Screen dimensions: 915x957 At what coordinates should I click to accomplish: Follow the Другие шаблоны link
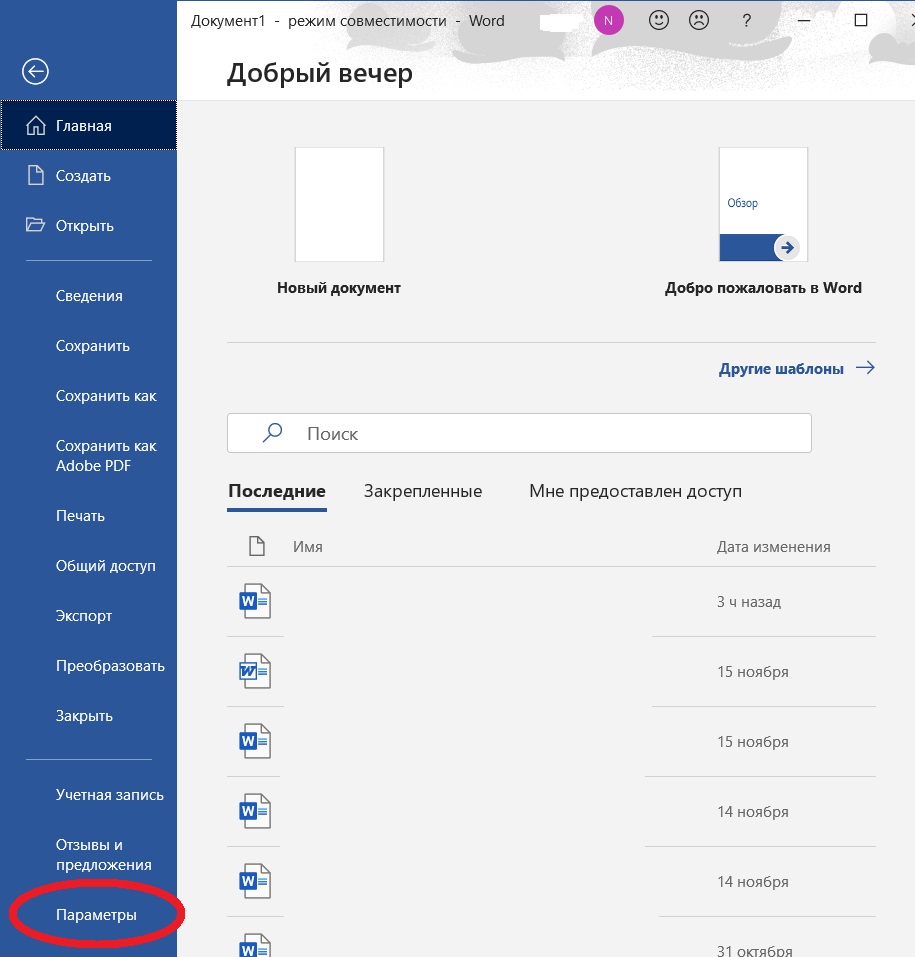781,369
